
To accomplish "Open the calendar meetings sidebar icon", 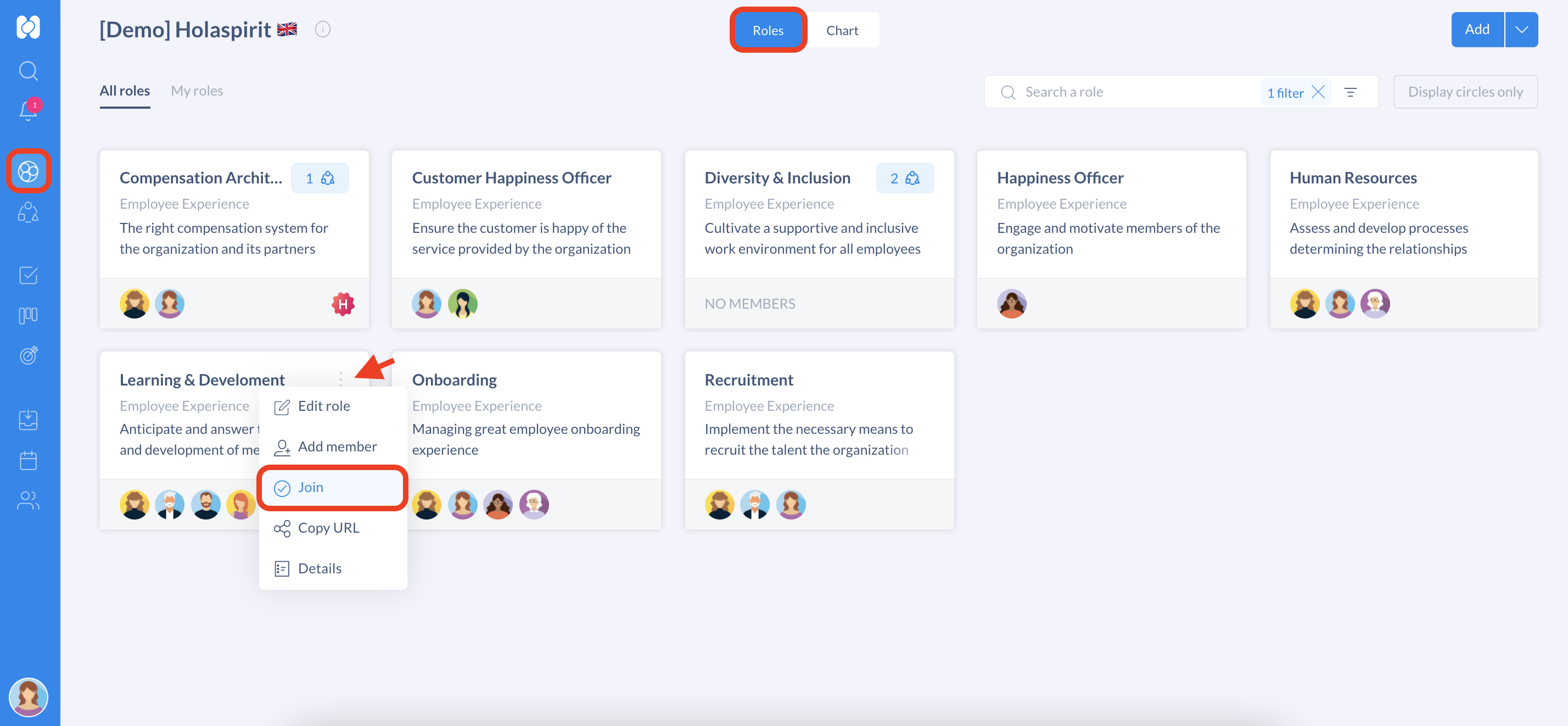I will click(28, 460).
